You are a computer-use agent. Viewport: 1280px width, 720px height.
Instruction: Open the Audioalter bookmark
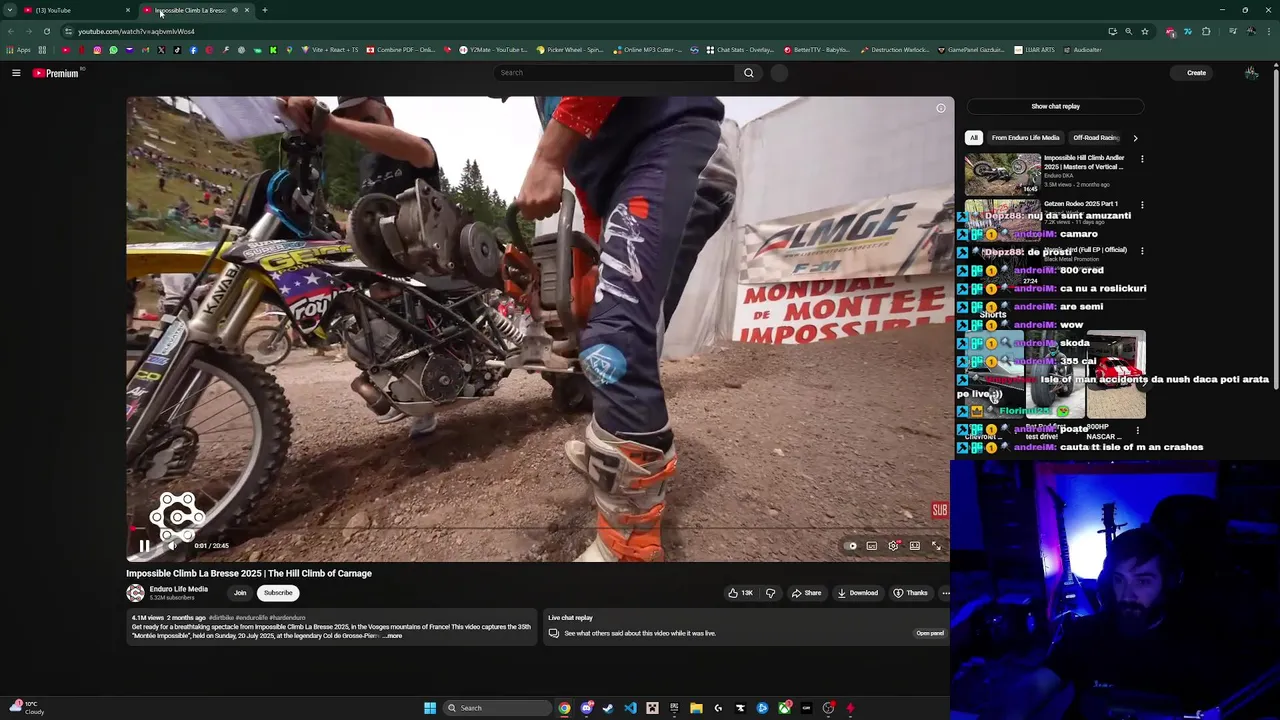[1082, 50]
